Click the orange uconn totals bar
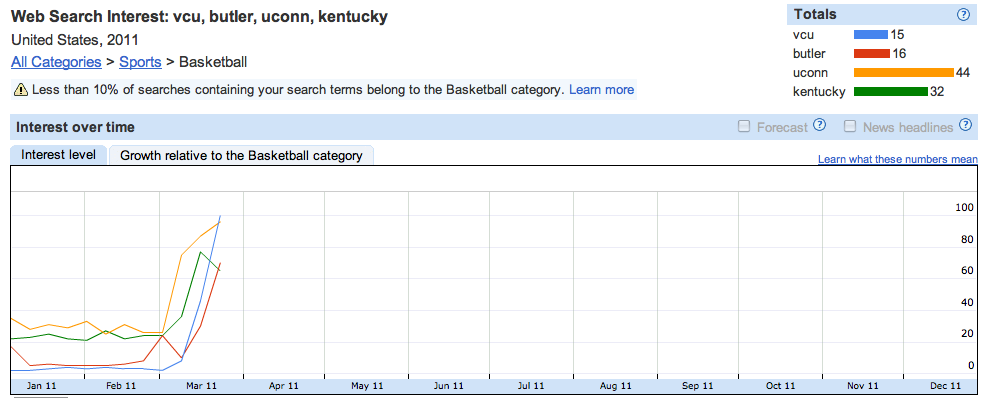986x398 pixels. 904,72
